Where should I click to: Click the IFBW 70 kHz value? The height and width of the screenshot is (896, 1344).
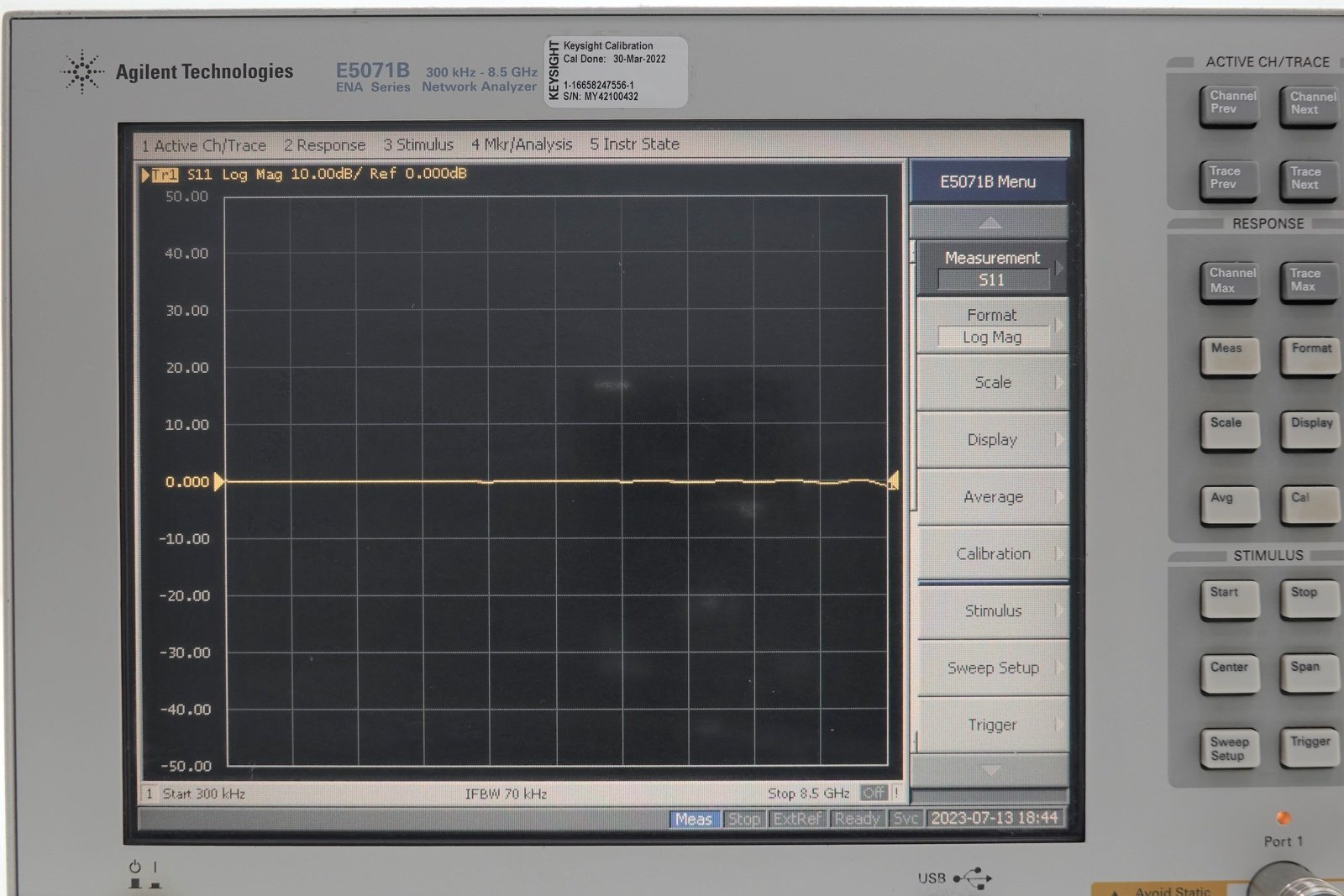506,794
